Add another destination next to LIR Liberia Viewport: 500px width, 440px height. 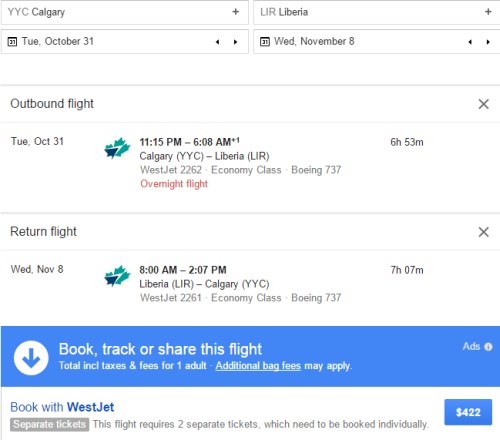click(488, 12)
